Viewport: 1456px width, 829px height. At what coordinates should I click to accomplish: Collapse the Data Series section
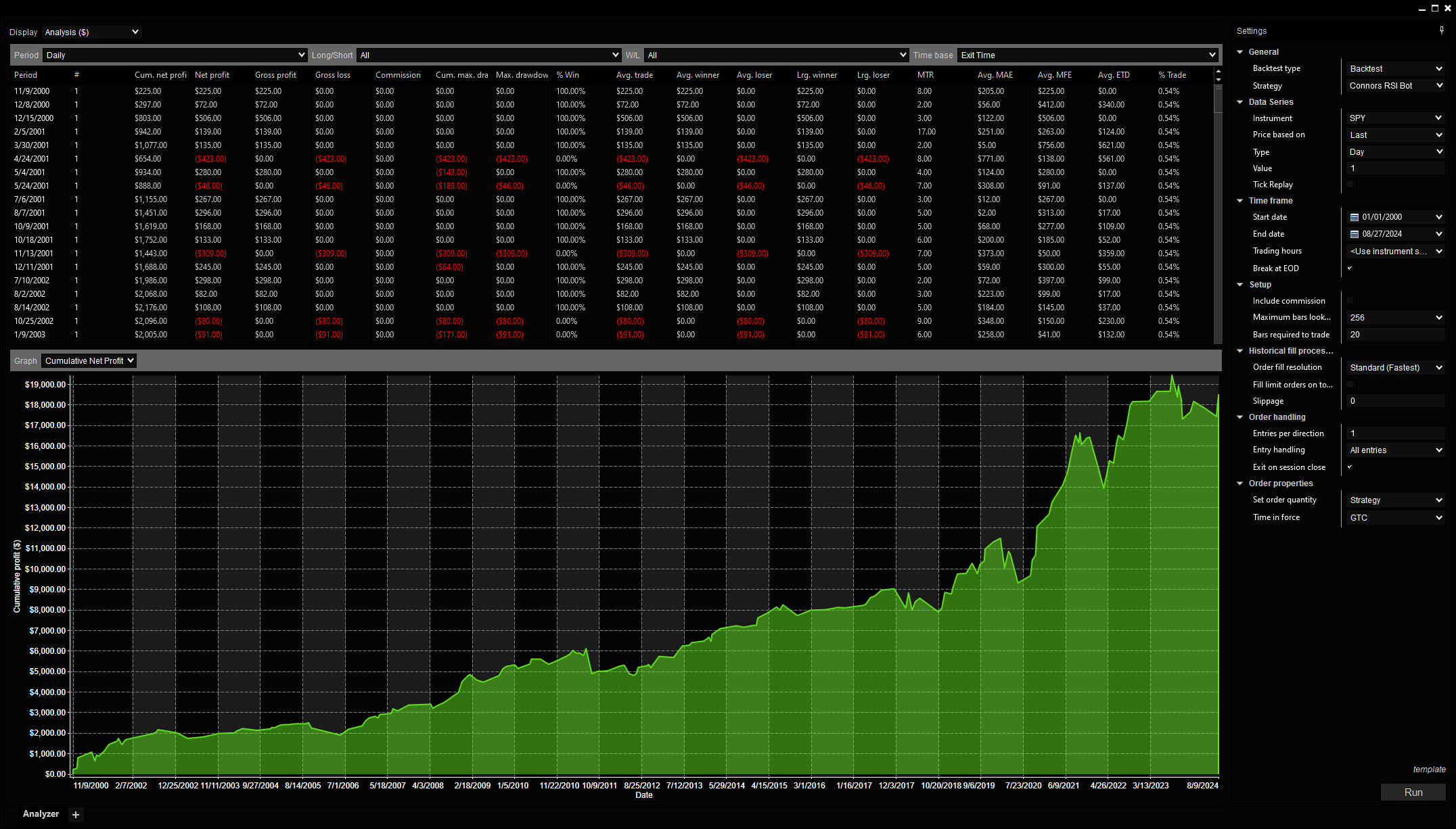[x=1240, y=102]
